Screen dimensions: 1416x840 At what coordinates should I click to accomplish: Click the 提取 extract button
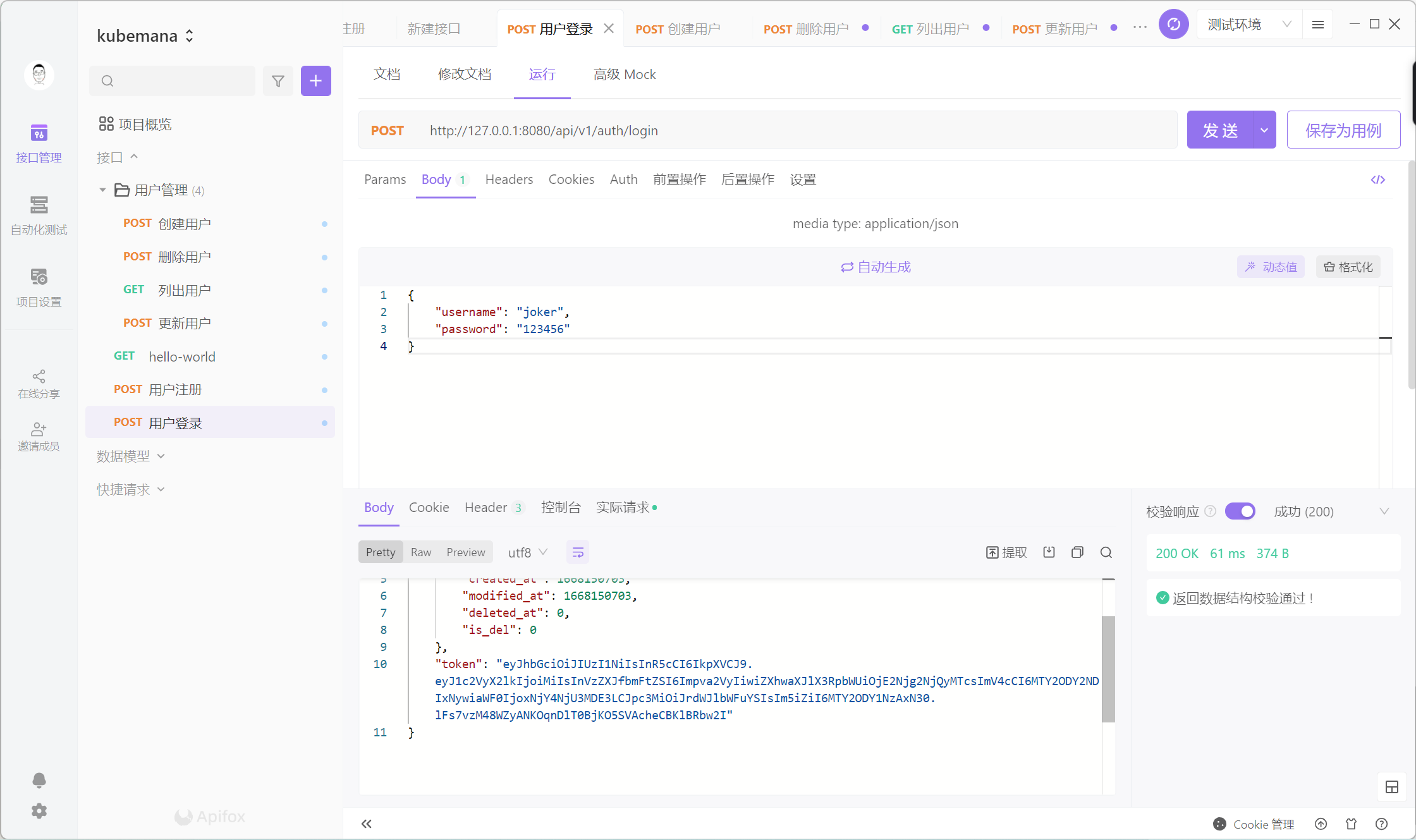click(1006, 552)
